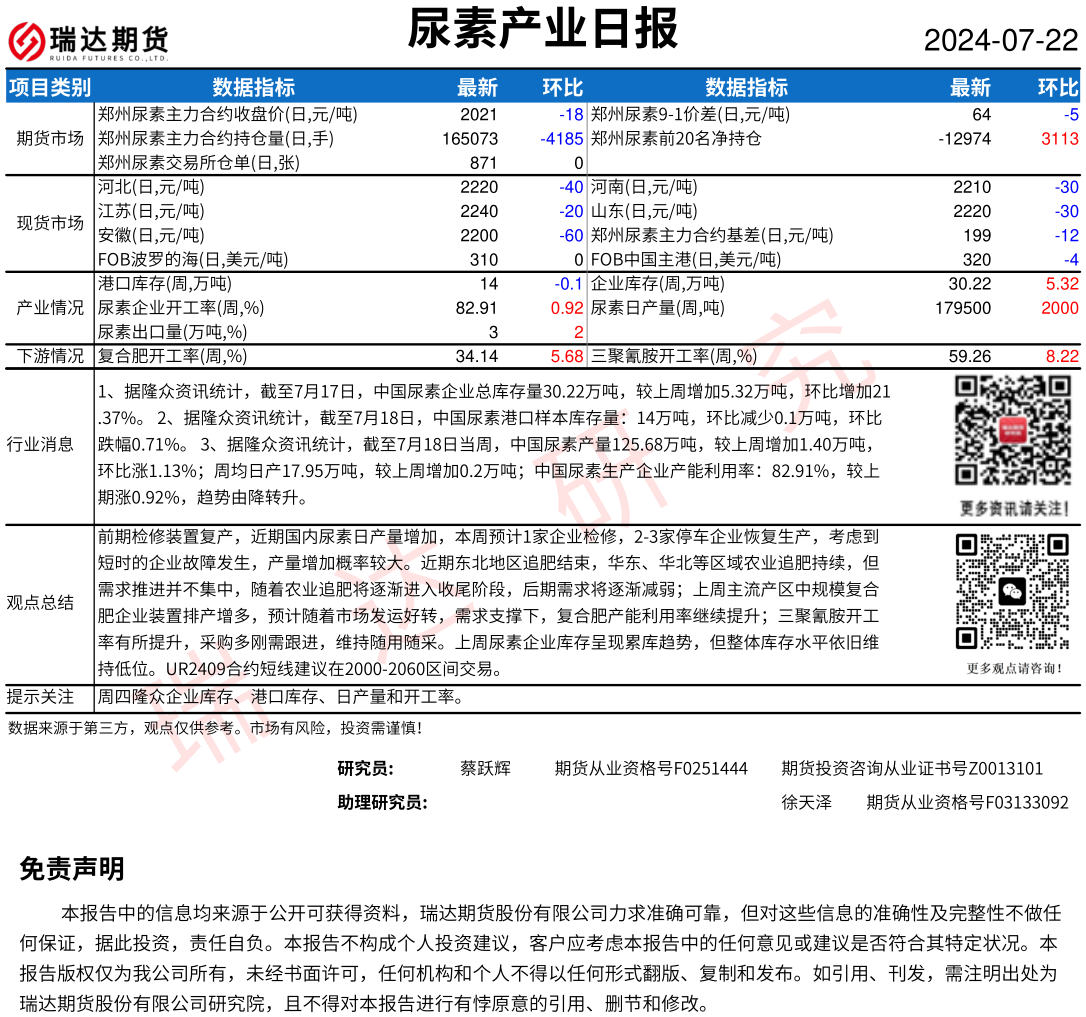Click the 三聚氰胺开工率 indicator label

click(674, 356)
